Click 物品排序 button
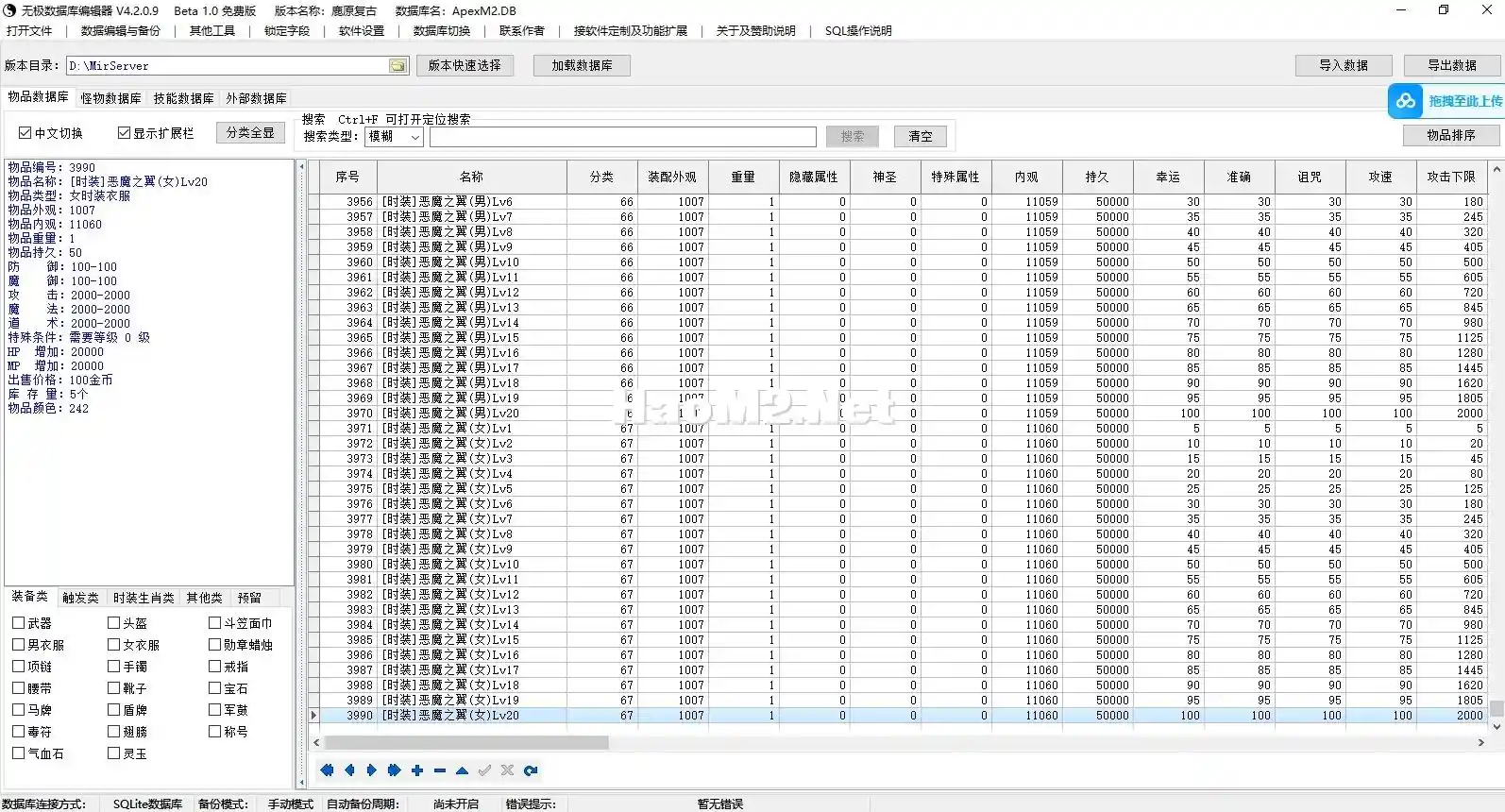 click(x=1450, y=135)
